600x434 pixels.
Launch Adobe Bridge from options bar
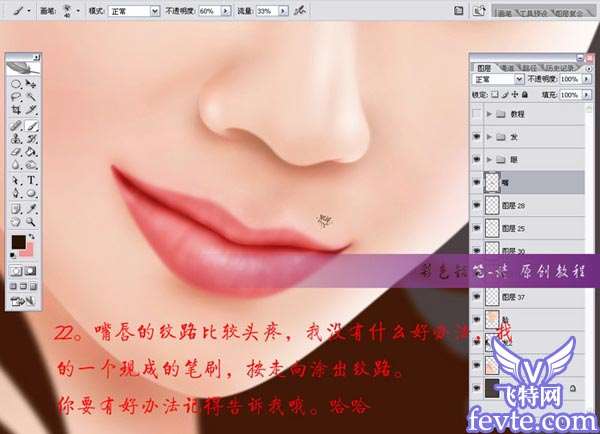click(479, 11)
